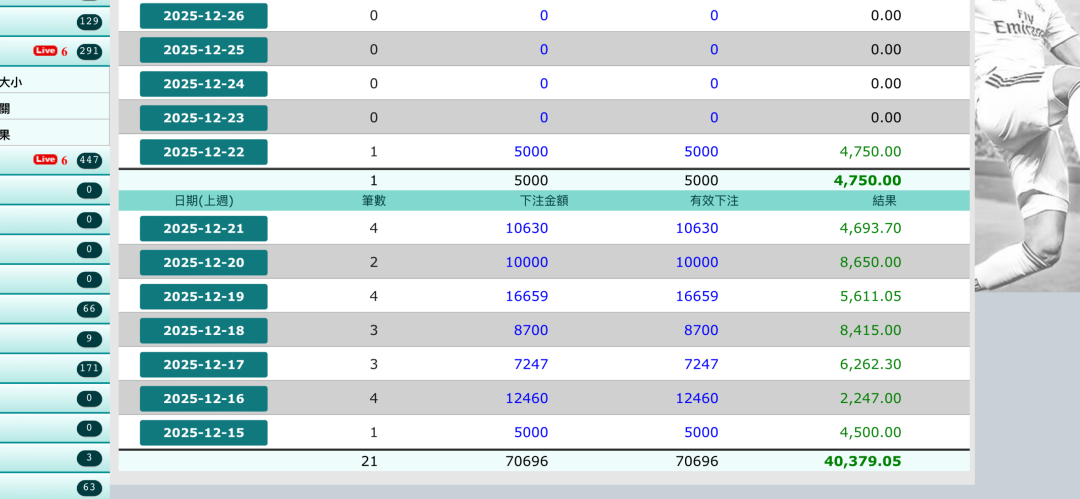1080x499 pixels.
Task: Click bet amount 10630 link
Action: coord(527,228)
